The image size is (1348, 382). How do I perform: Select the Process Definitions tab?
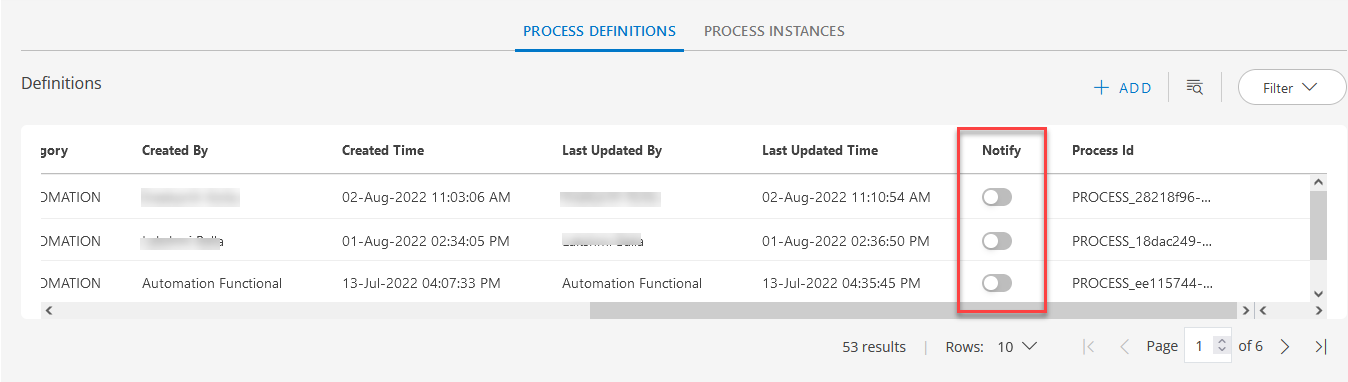[x=600, y=31]
